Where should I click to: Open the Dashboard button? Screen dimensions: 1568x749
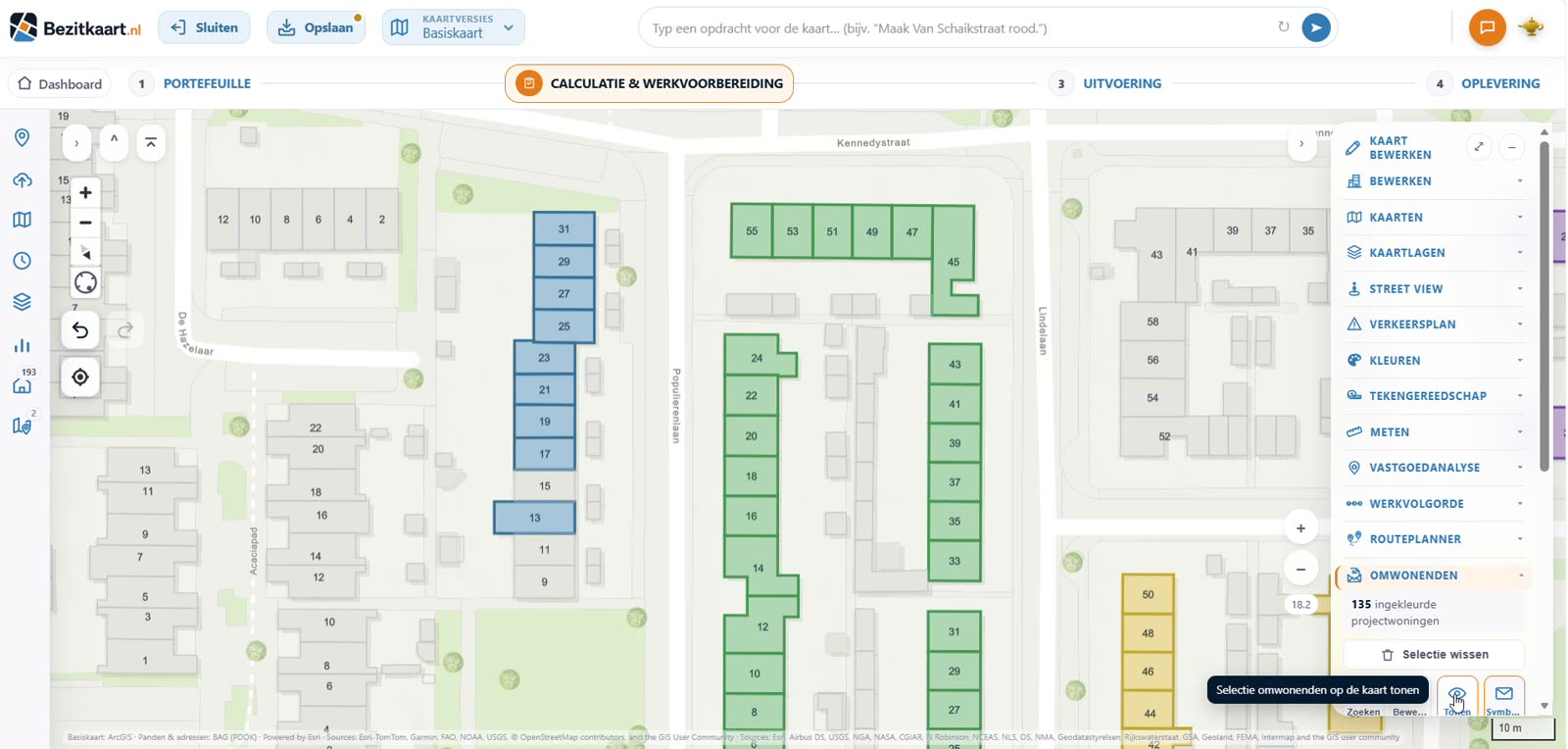(60, 83)
